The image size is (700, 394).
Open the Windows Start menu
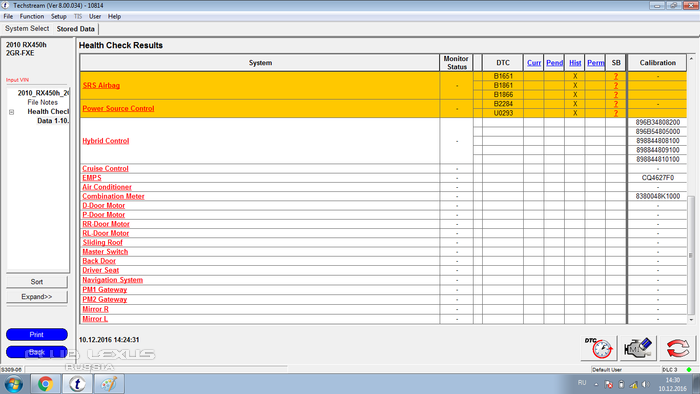(x=13, y=384)
